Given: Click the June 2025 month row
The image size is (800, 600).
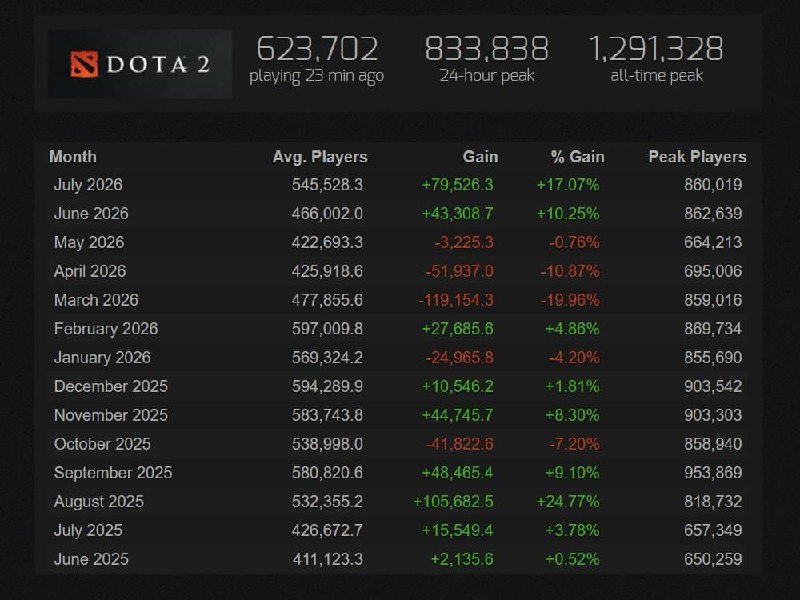Looking at the screenshot, I should (x=398, y=559).
